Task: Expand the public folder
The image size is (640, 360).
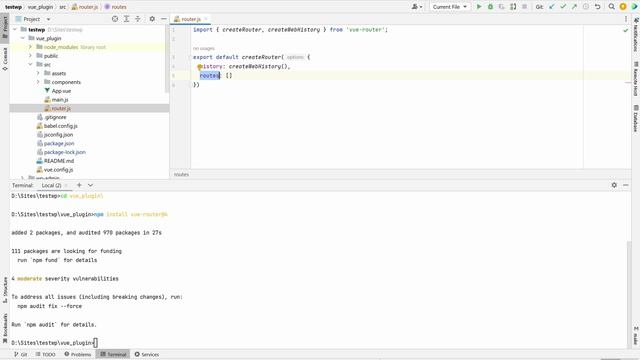Action: tap(30, 56)
